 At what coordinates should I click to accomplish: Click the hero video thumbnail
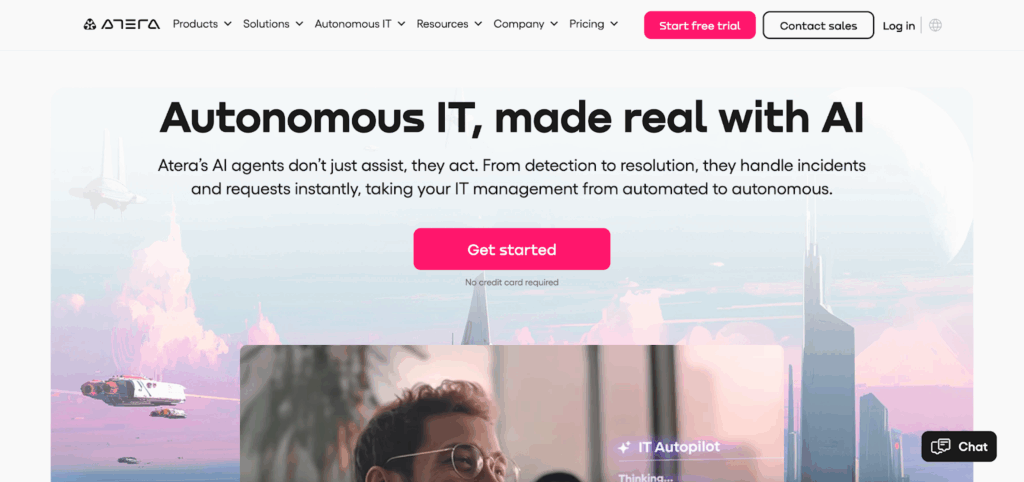511,413
